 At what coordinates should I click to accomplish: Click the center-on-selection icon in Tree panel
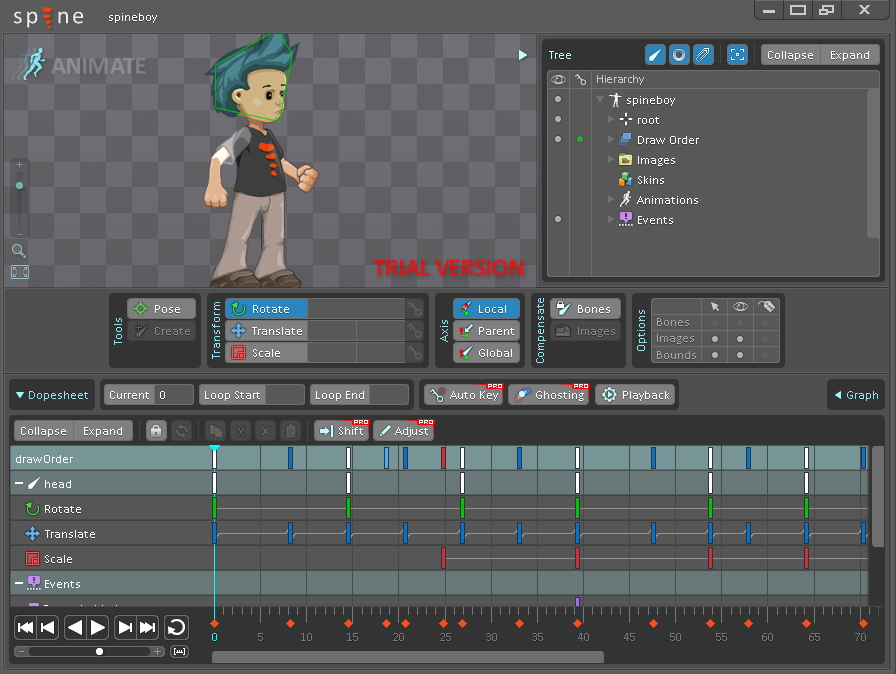[x=738, y=55]
